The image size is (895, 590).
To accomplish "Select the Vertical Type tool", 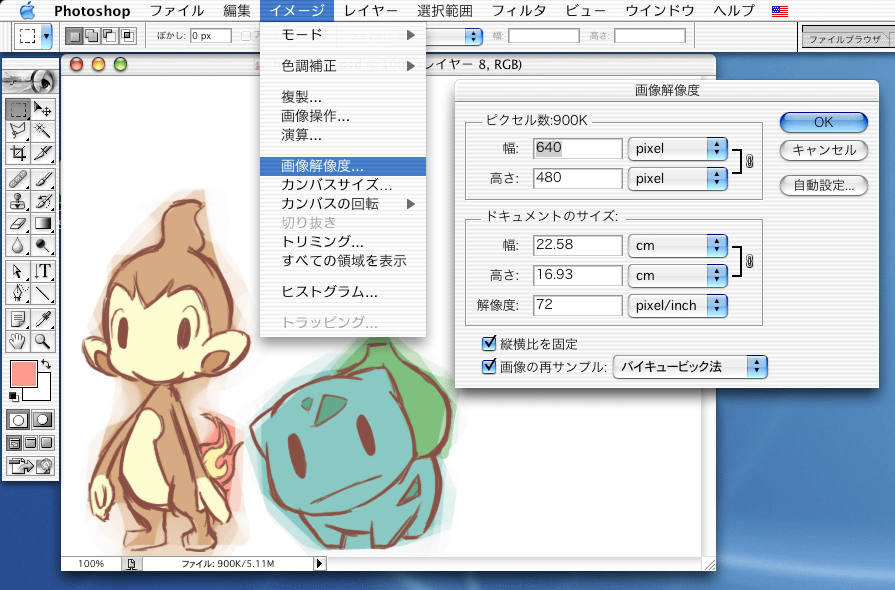I will pos(43,272).
